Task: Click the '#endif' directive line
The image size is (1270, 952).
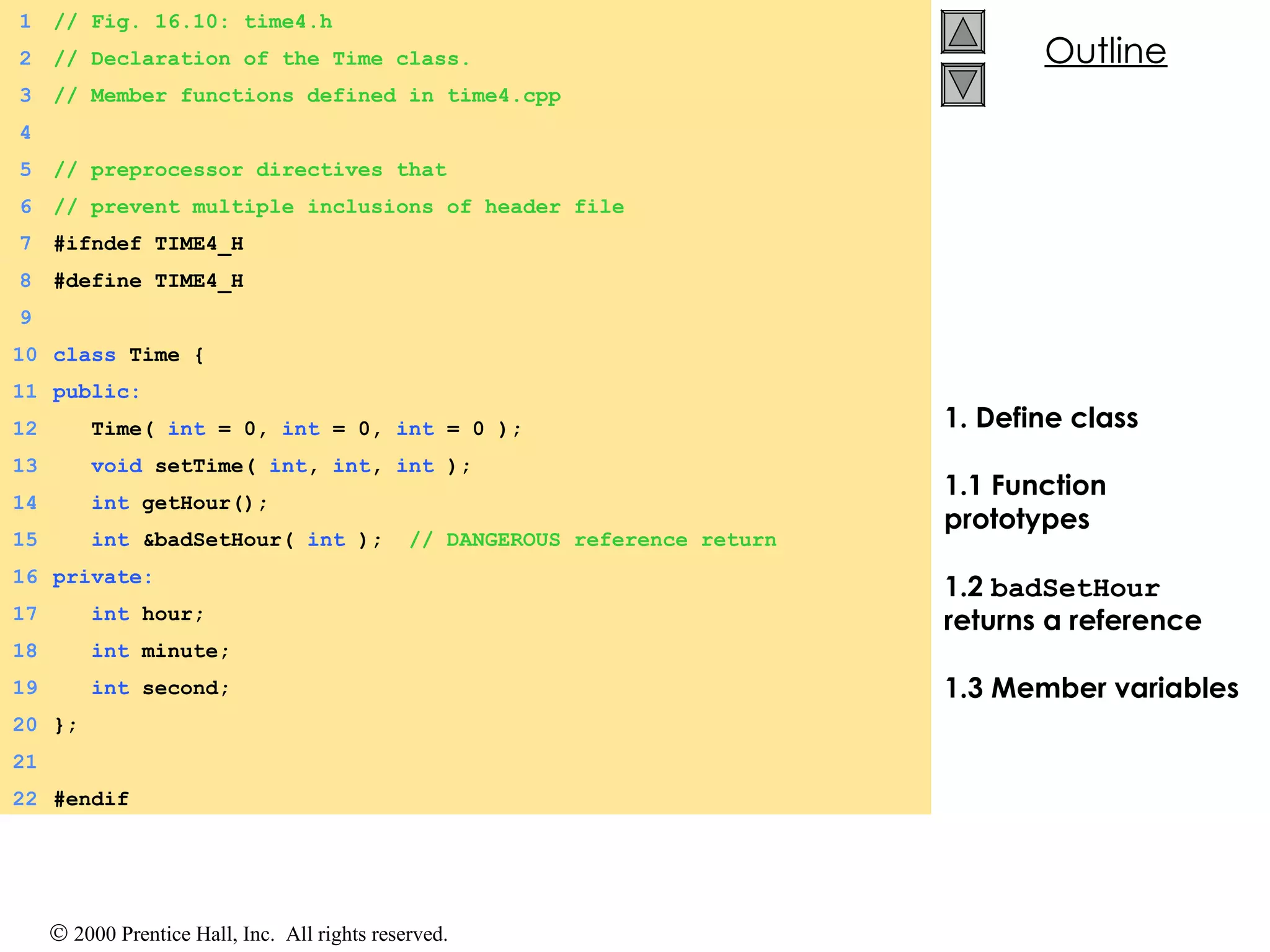Action: tap(91, 799)
